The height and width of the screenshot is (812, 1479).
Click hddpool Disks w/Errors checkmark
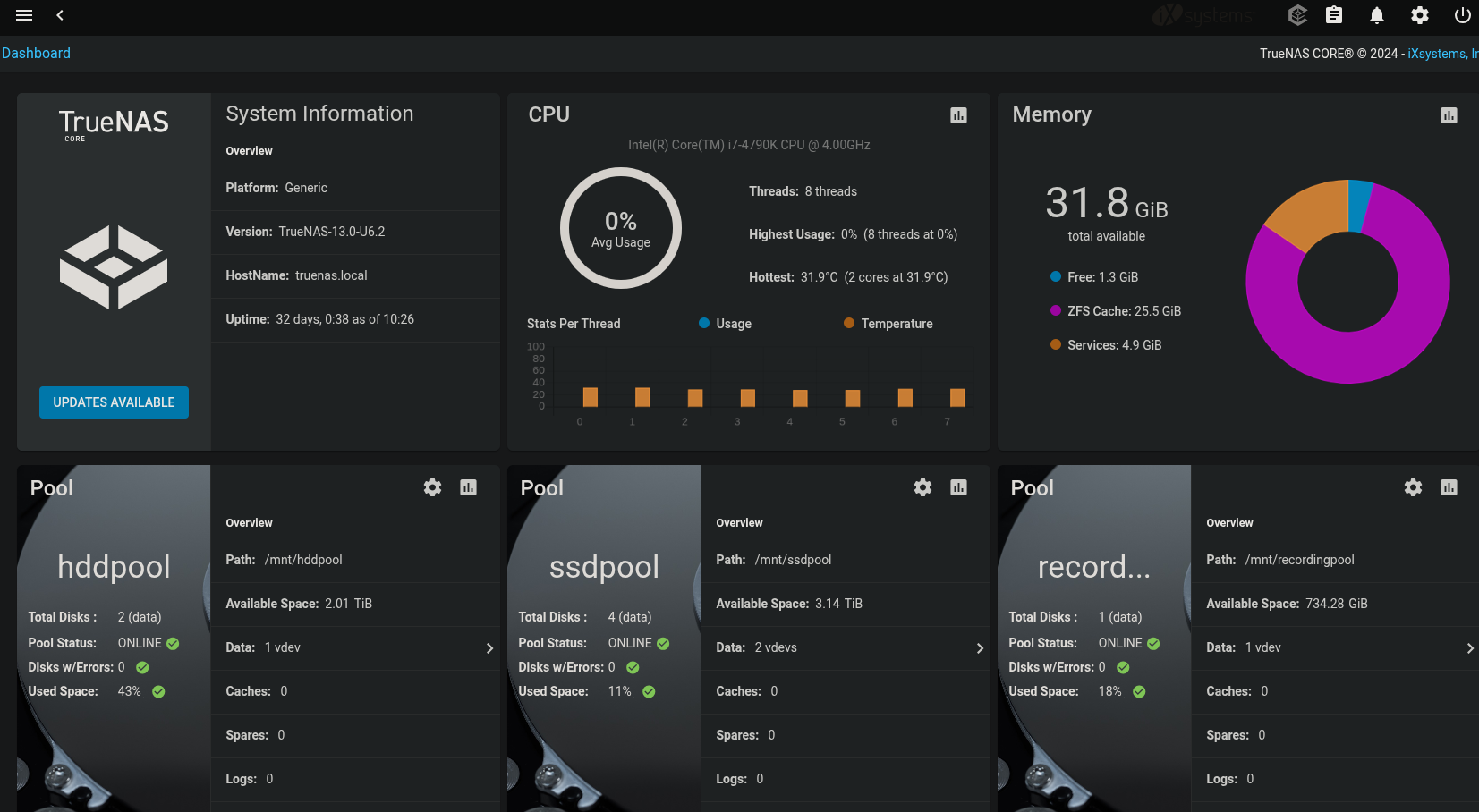pyautogui.click(x=142, y=668)
